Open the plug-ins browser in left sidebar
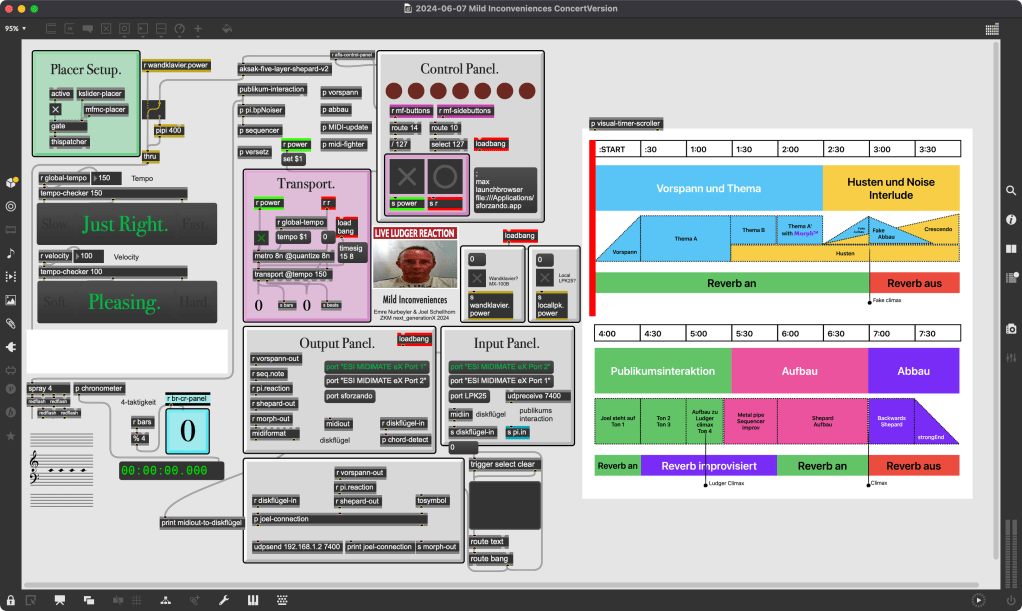This screenshot has width=1022, height=611. pyautogui.click(x=11, y=346)
